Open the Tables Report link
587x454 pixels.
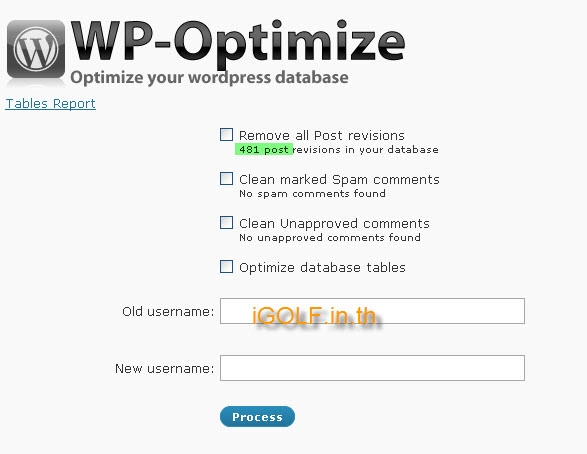point(51,103)
